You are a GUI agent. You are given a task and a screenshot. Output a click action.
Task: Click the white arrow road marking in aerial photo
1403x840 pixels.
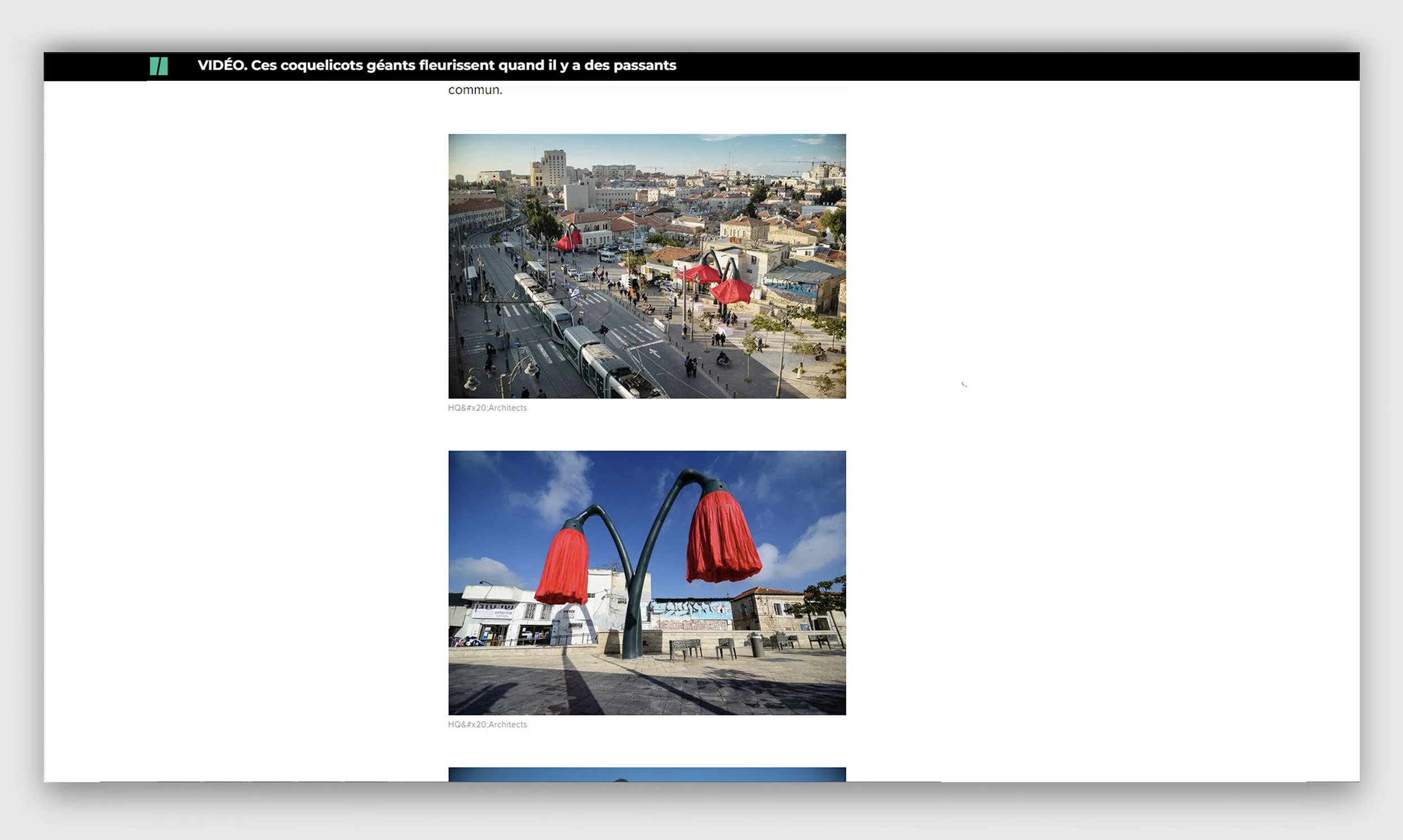click(x=654, y=352)
